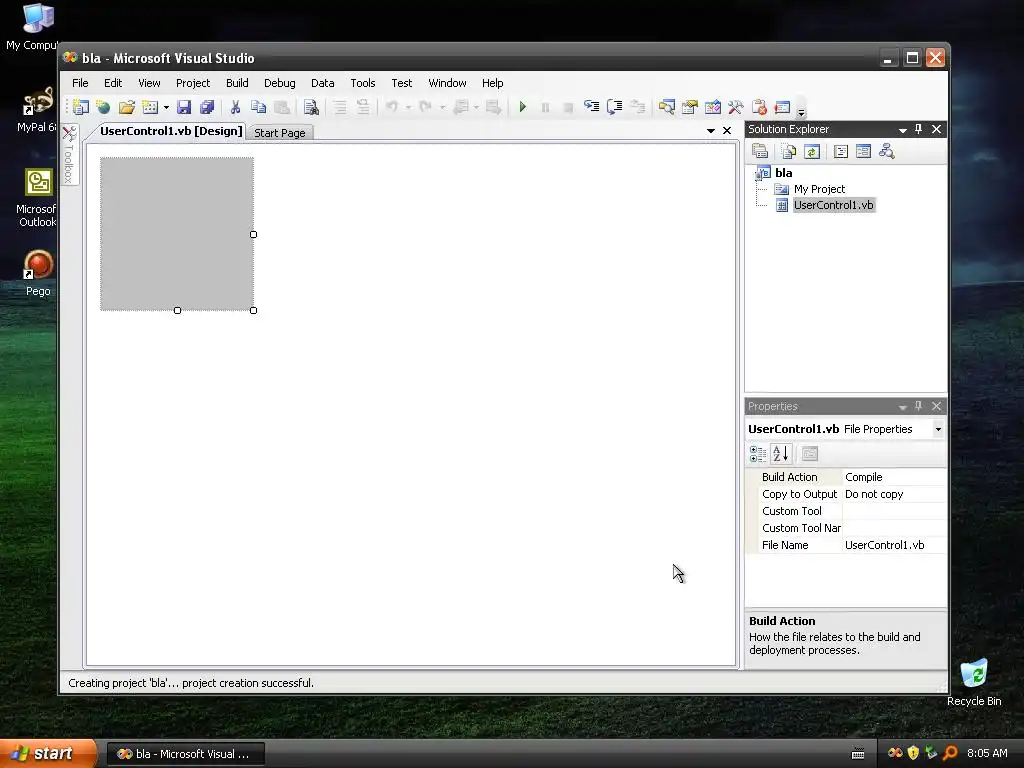Open the Edit menu
The image size is (1024, 768).
tap(113, 83)
